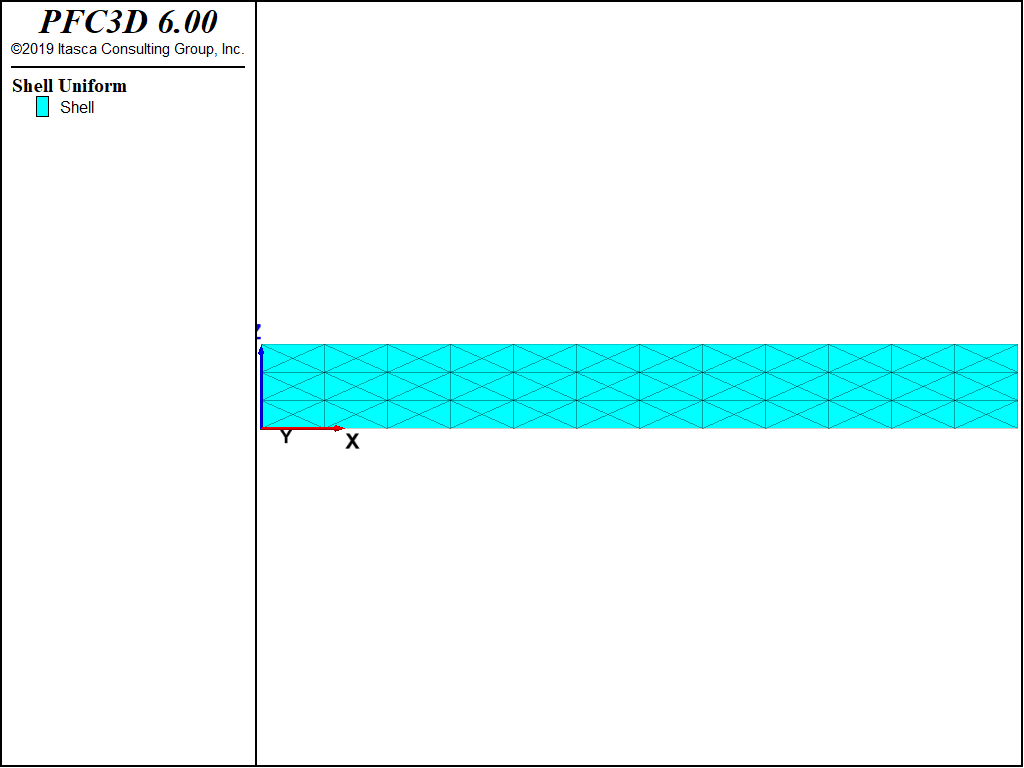1024x768 pixels.
Task: Click the red X axis arrow
Action: click(302, 428)
